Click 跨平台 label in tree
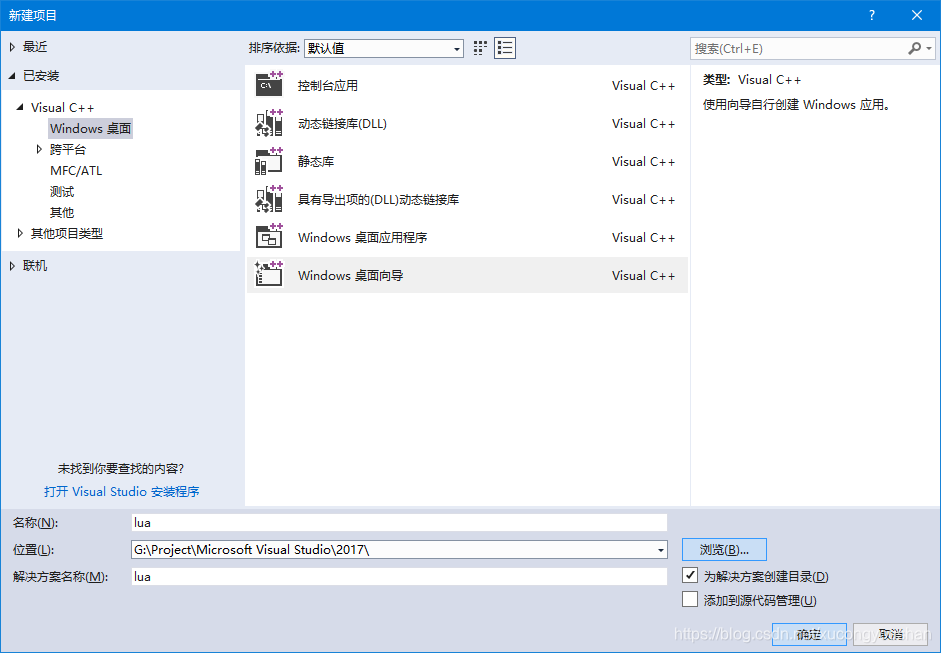 click(x=68, y=149)
